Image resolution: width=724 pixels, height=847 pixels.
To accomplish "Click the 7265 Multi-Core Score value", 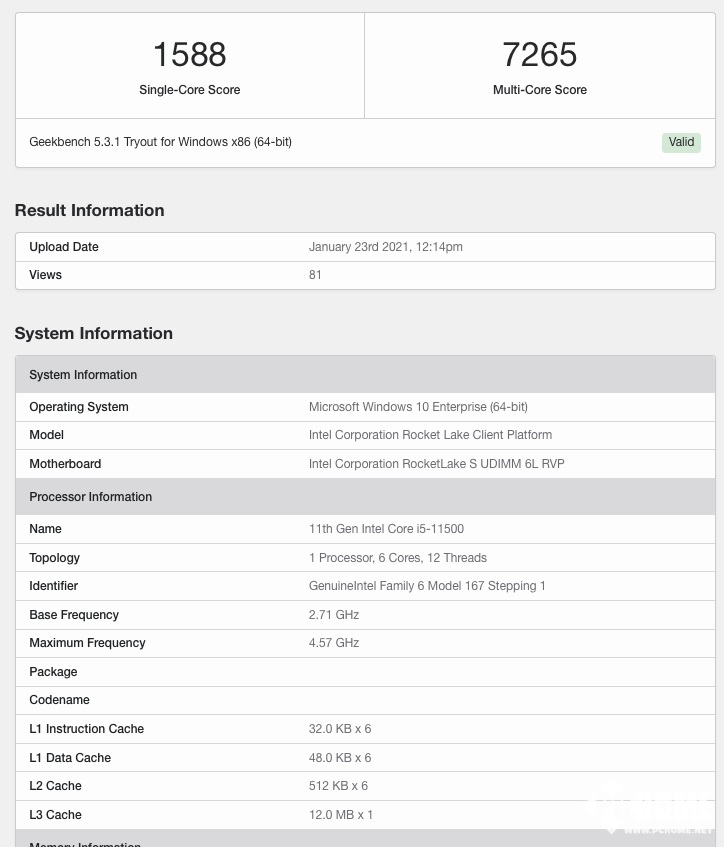I will 539,55.
